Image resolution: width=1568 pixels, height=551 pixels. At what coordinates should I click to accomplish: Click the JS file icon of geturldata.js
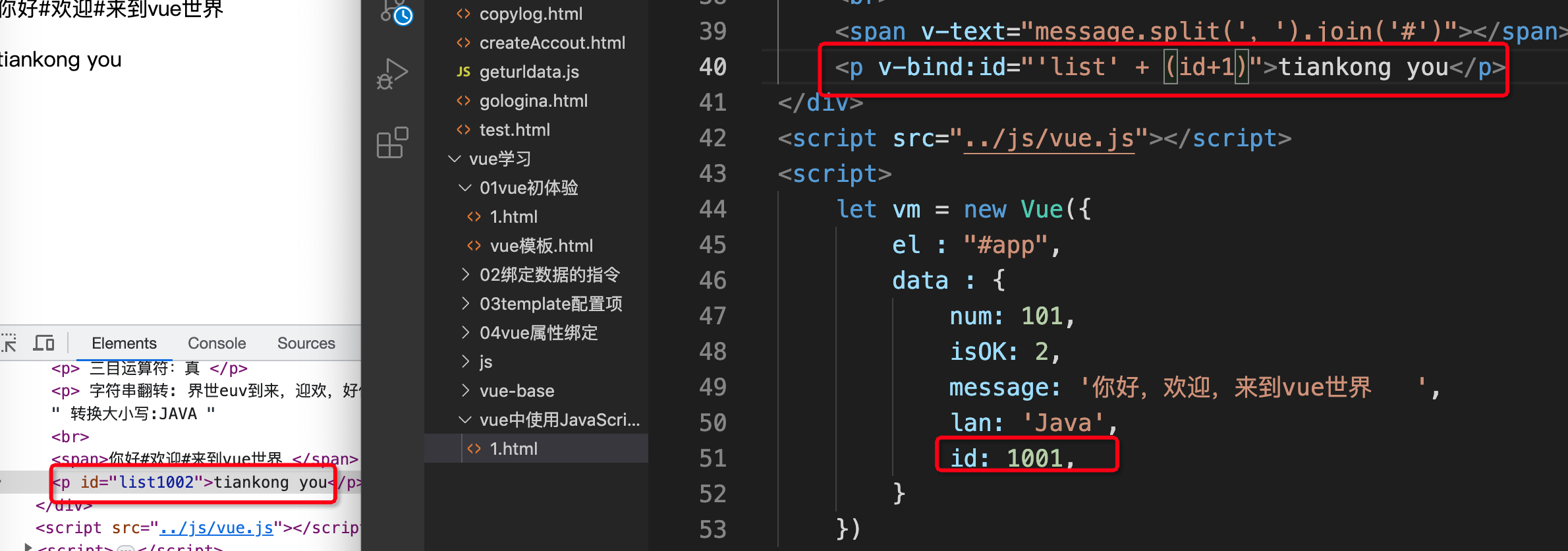point(464,72)
